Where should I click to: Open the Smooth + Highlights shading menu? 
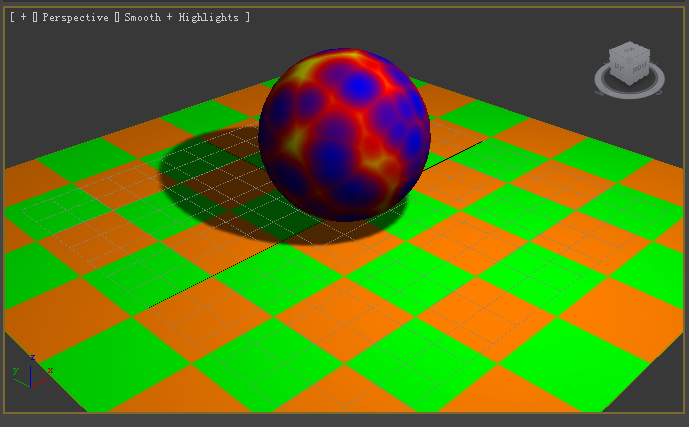coord(181,17)
